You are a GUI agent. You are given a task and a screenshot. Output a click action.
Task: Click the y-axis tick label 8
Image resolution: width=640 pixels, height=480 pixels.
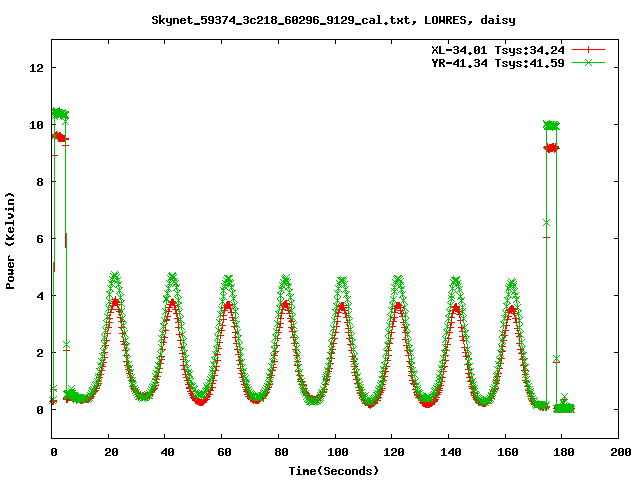click(40, 182)
